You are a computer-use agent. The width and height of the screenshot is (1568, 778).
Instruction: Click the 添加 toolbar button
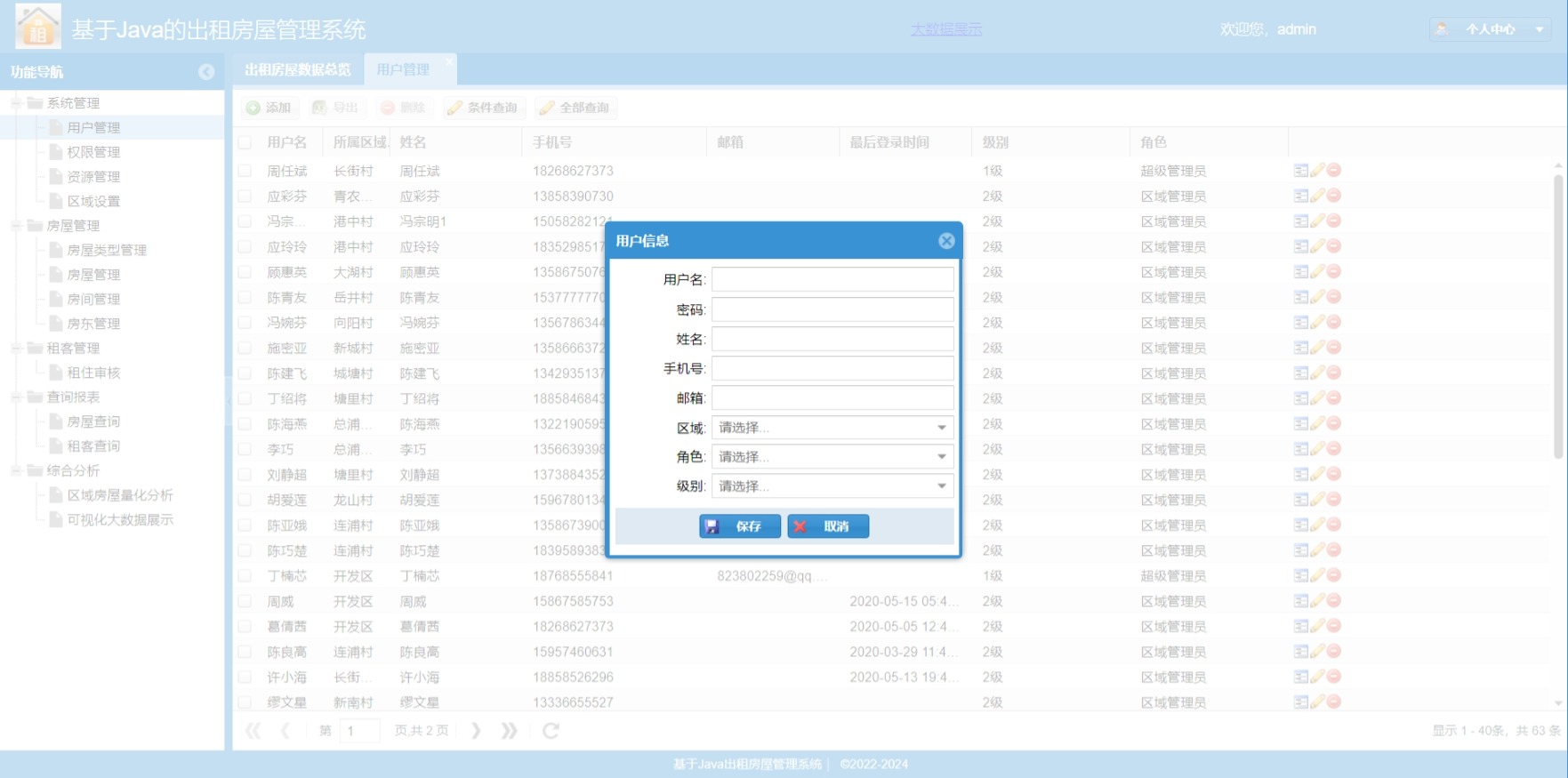(x=269, y=108)
